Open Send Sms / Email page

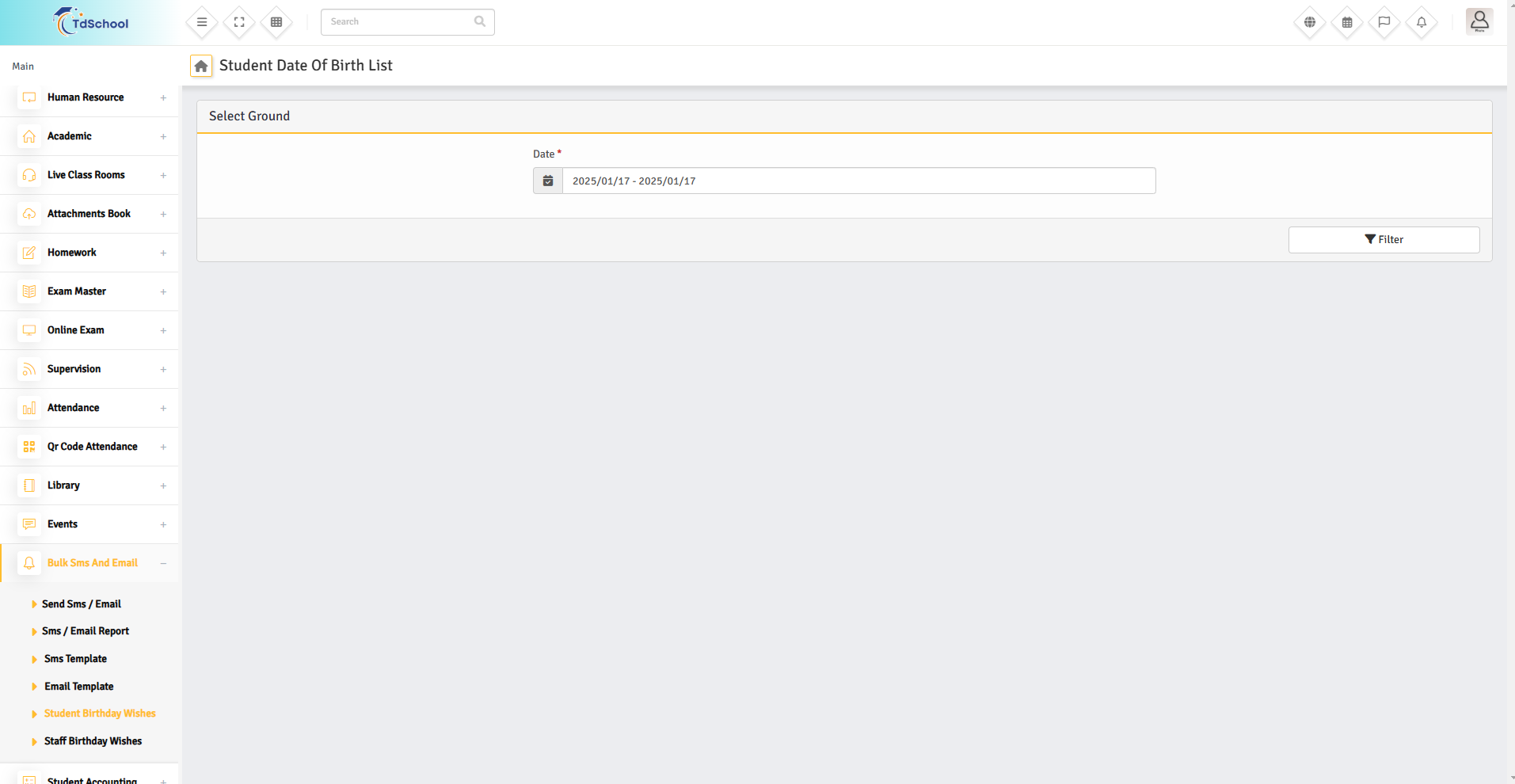(81, 604)
